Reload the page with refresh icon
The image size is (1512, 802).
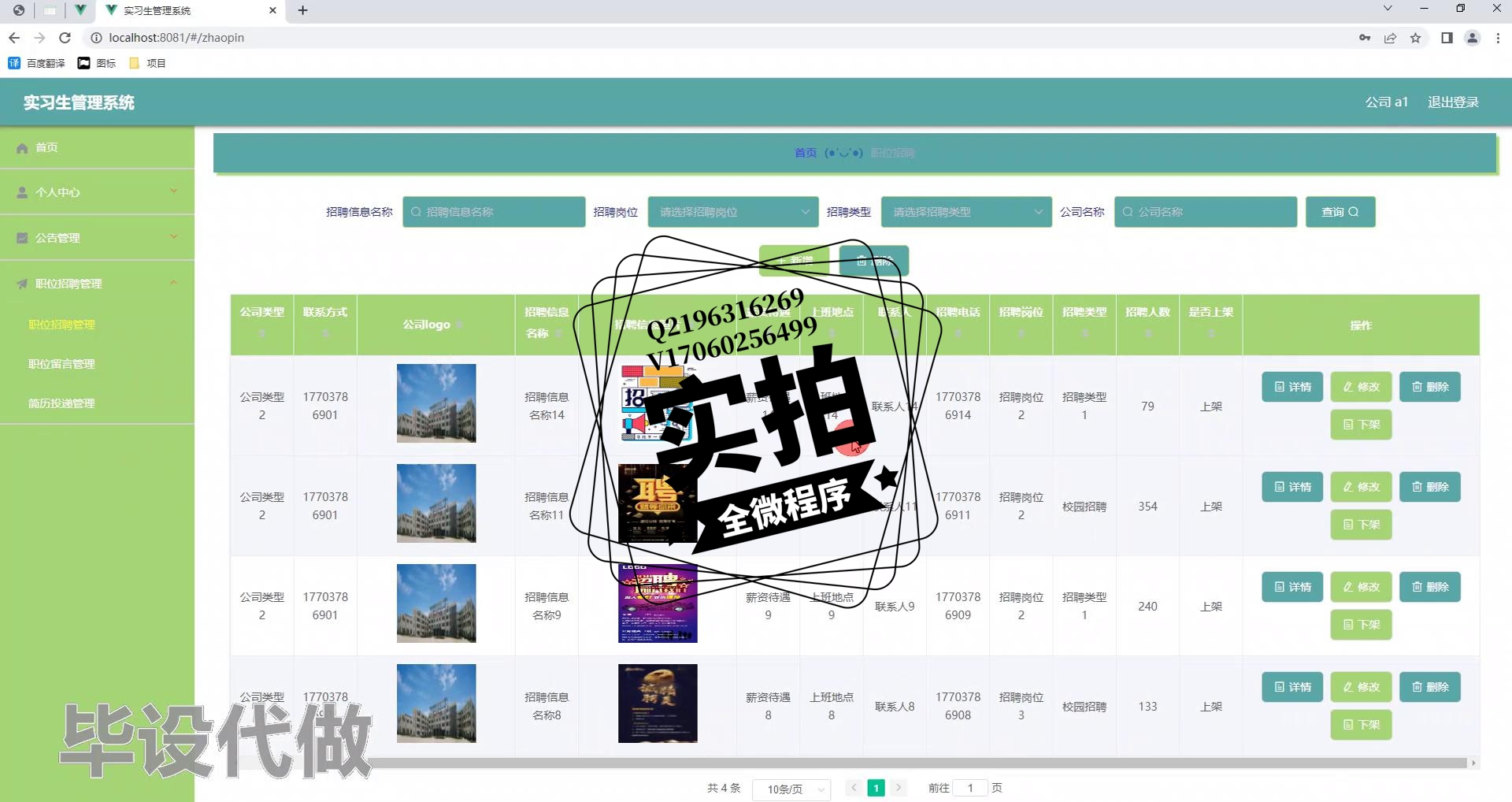point(65,38)
